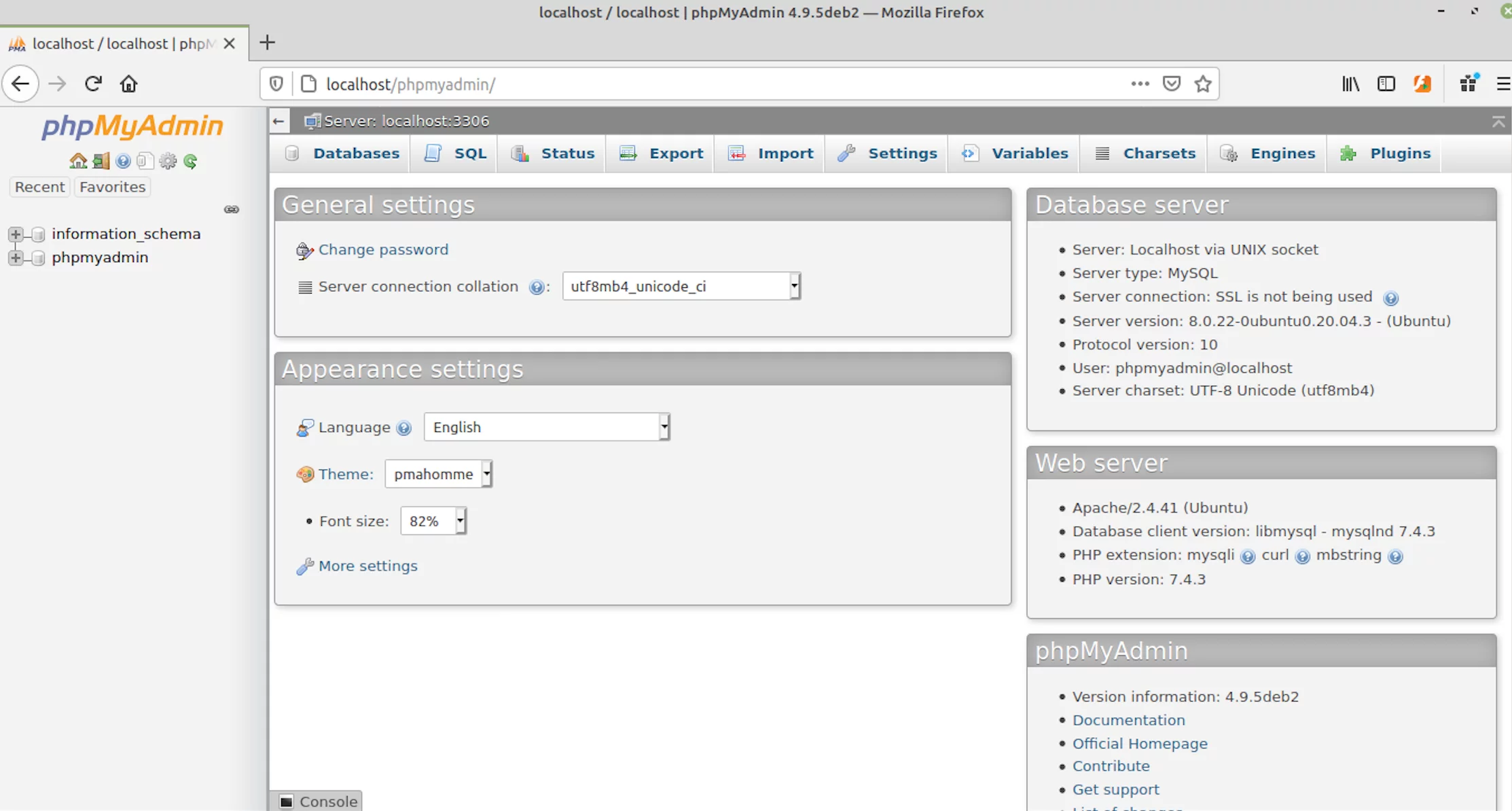The image size is (1512, 811).
Task: Open the Databases tab
Action: pyautogui.click(x=342, y=154)
